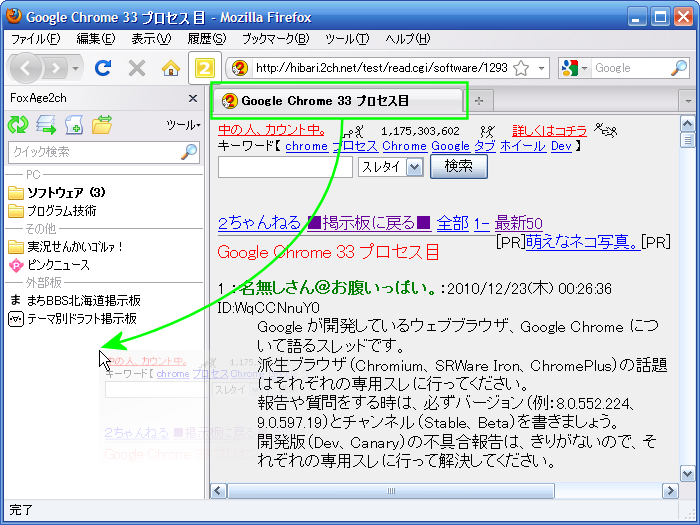Open the sidebar ツール dropdown

tap(183, 125)
